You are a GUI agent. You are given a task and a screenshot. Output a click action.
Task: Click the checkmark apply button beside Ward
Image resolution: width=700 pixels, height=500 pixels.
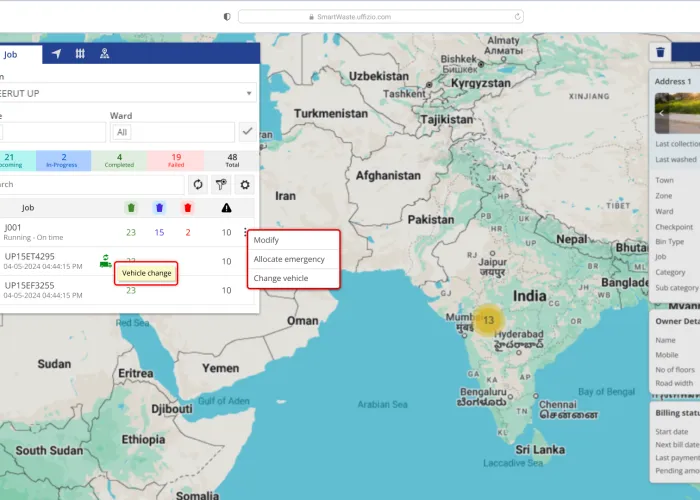click(247, 132)
